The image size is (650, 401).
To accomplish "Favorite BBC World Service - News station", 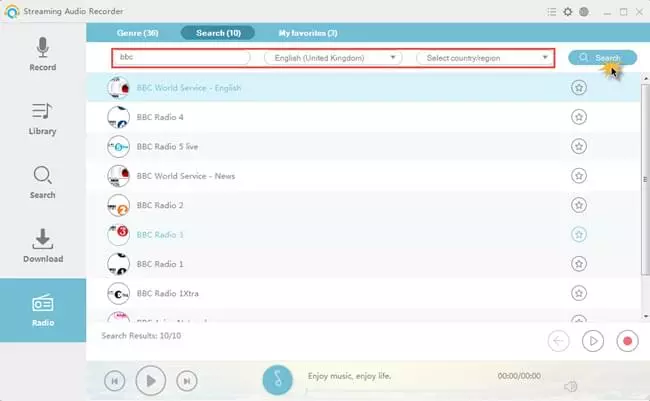I will point(579,176).
